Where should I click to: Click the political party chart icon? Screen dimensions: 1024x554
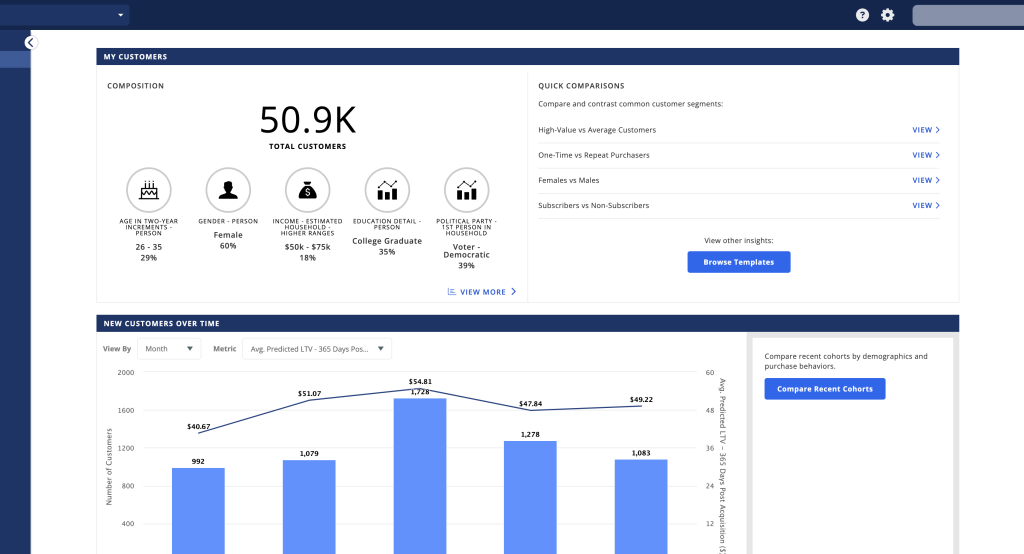466,189
